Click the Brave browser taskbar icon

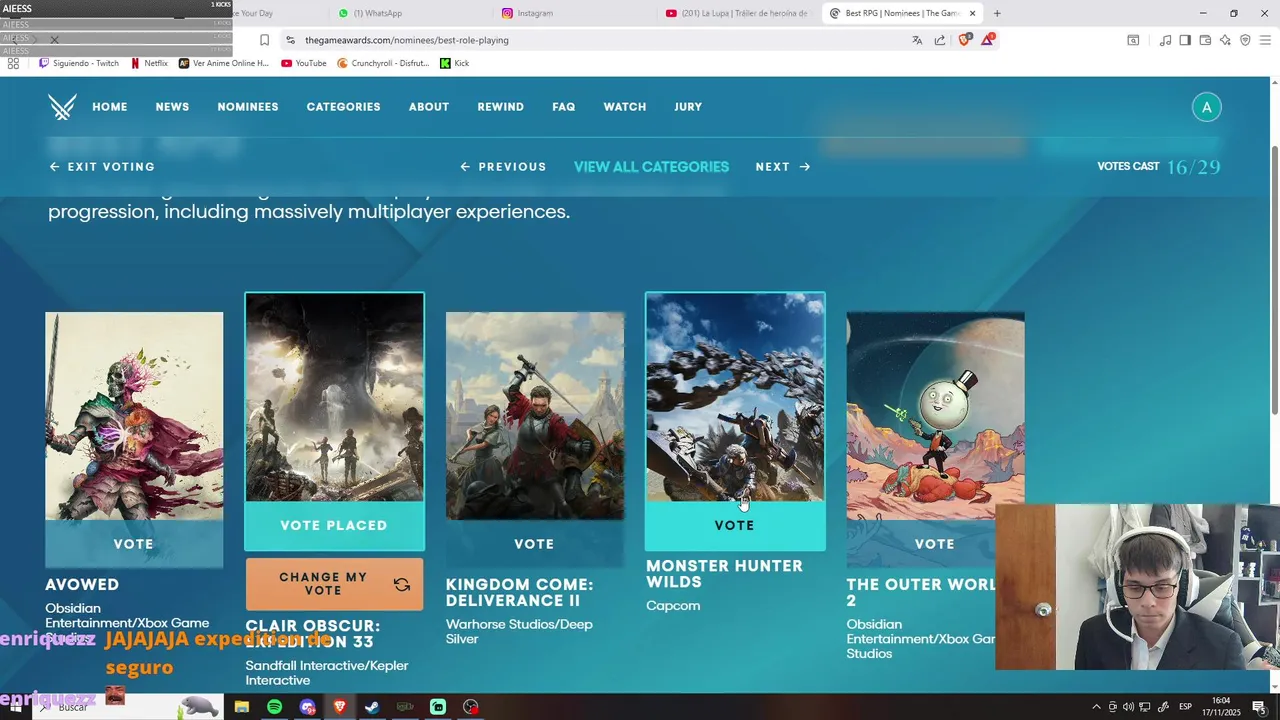[x=340, y=707]
